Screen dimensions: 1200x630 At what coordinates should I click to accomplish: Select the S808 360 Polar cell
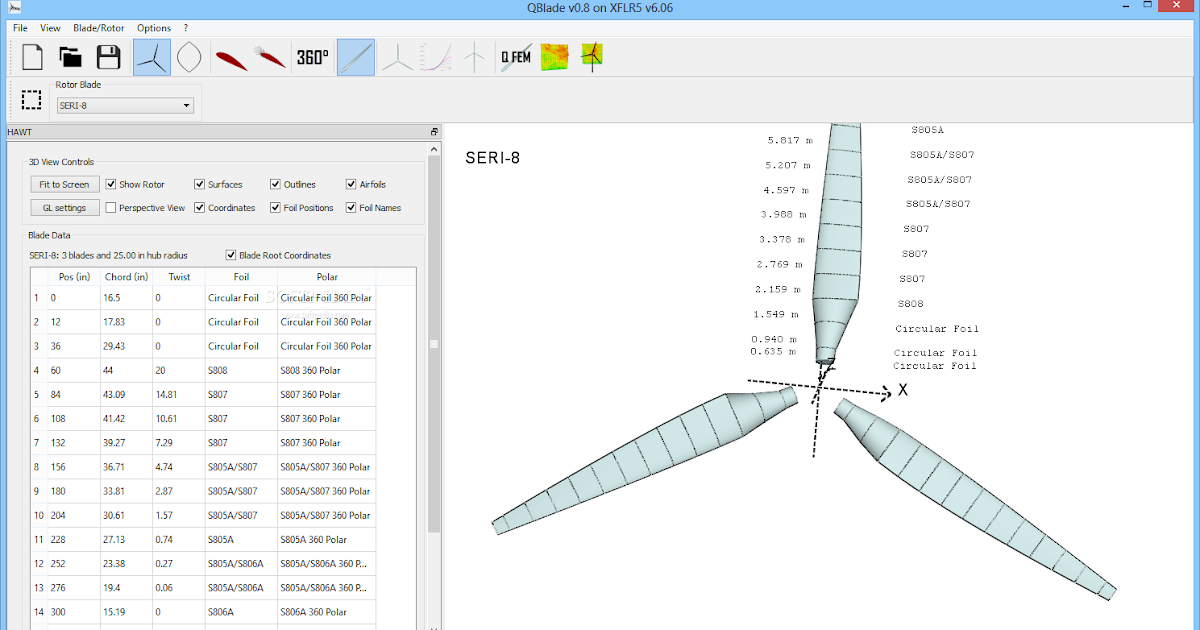pos(327,370)
